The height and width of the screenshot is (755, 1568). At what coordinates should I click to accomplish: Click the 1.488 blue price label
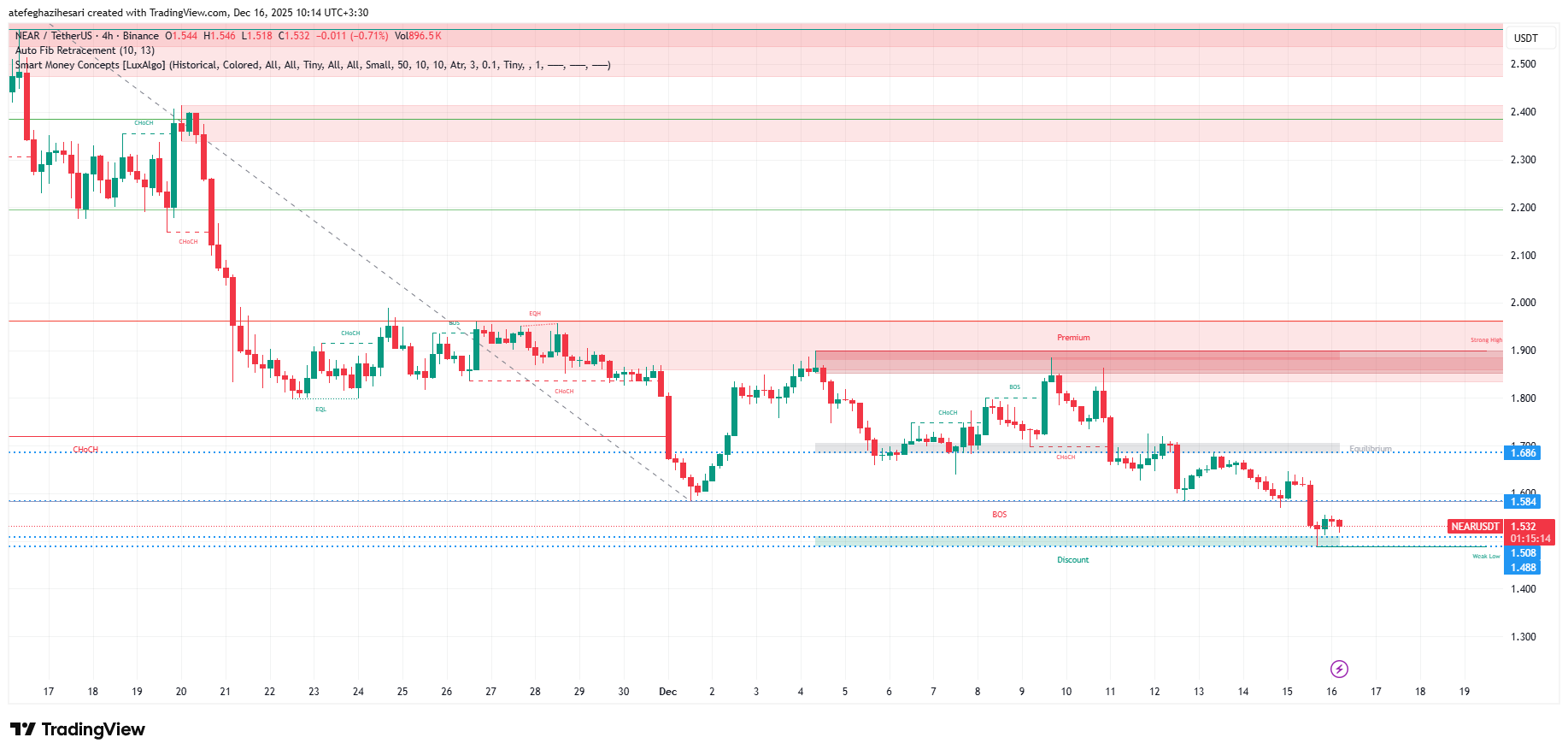point(1522,568)
